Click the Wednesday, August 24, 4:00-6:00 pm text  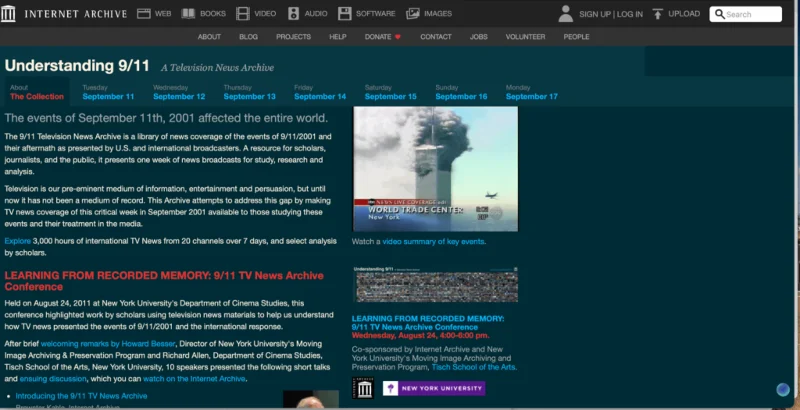coord(420,336)
